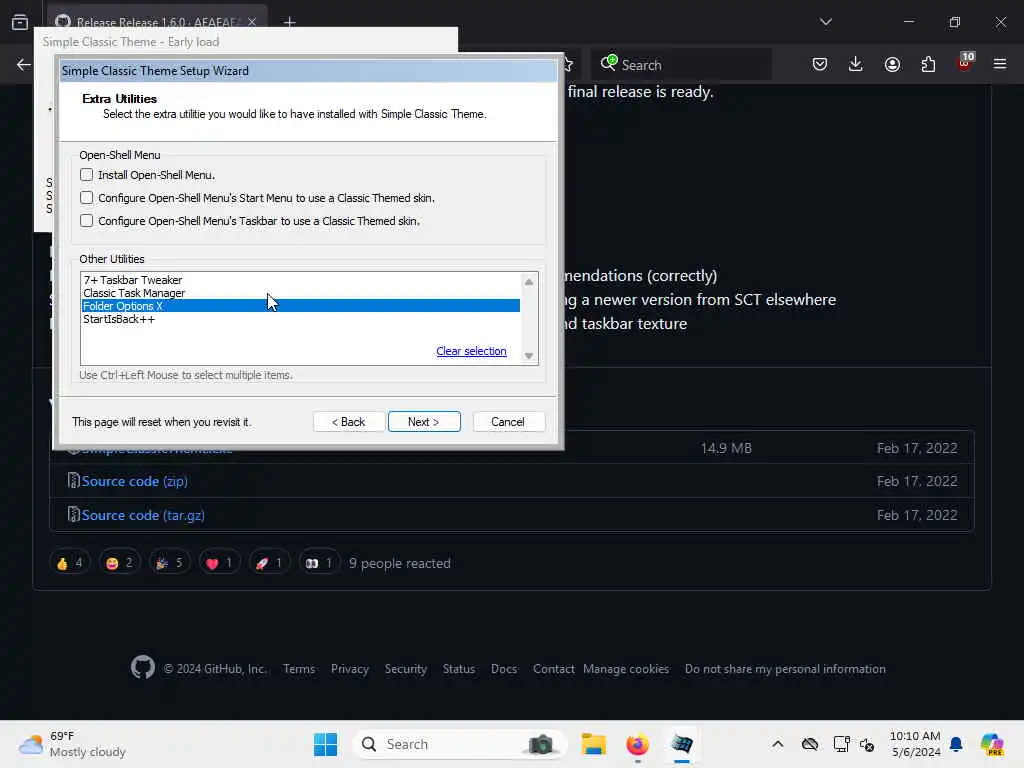
Task: Open Privacy link in GitHub footer
Action: click(x=349, y=669)
